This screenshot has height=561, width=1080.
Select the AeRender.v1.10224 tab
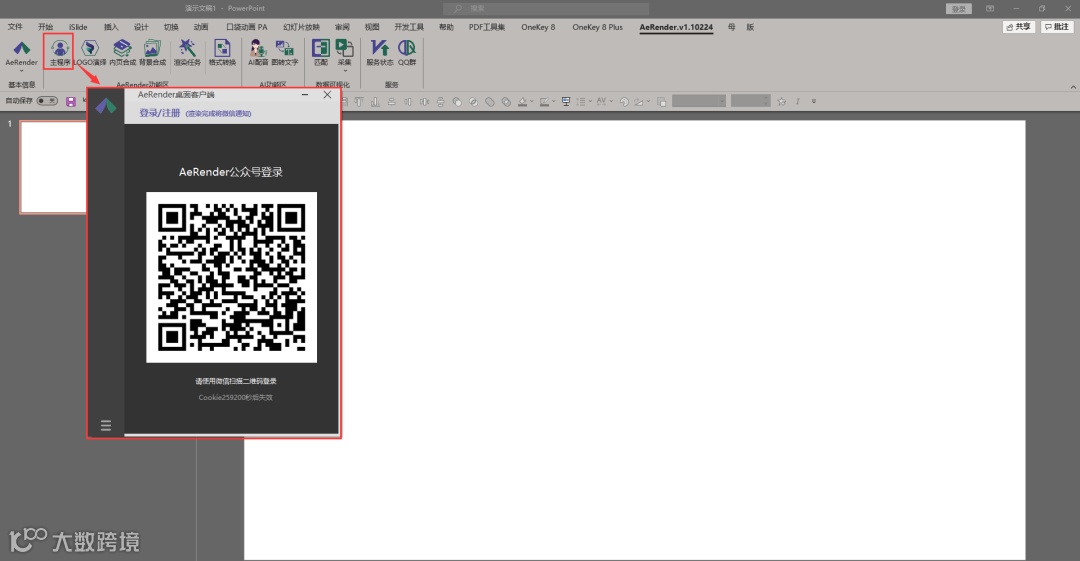tap(676, 27)
